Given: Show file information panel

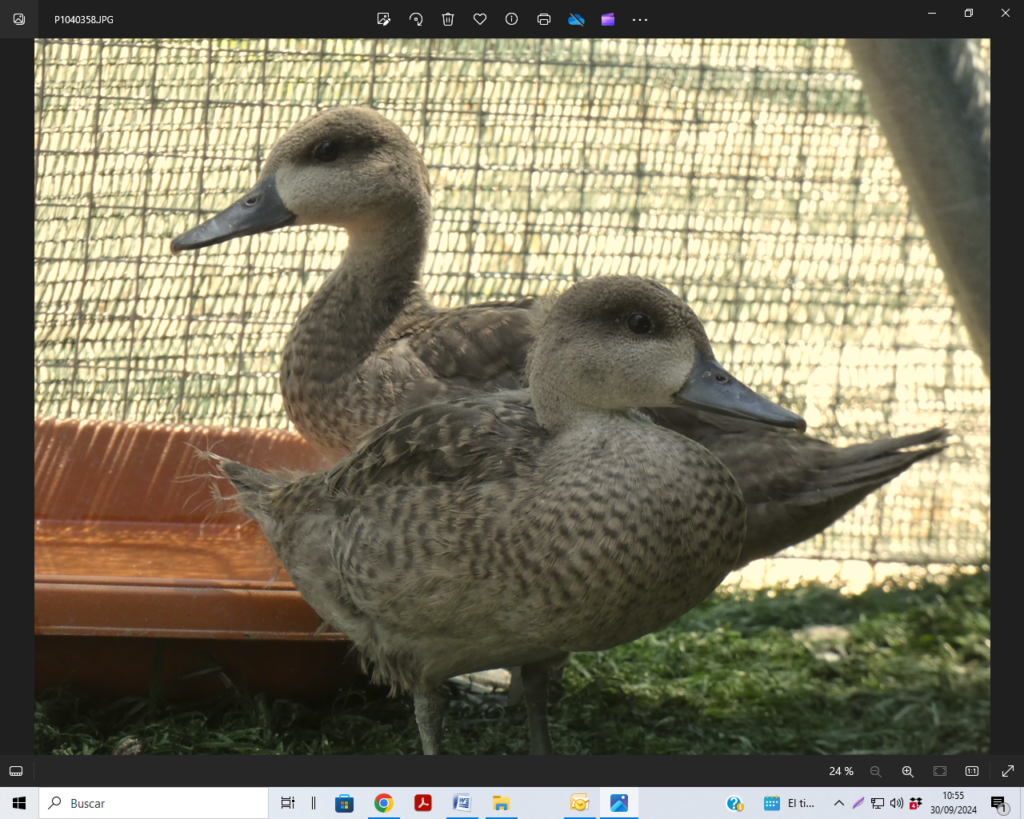Looking at the screenshot, I should pyautogui.click(x=511, y=20).
